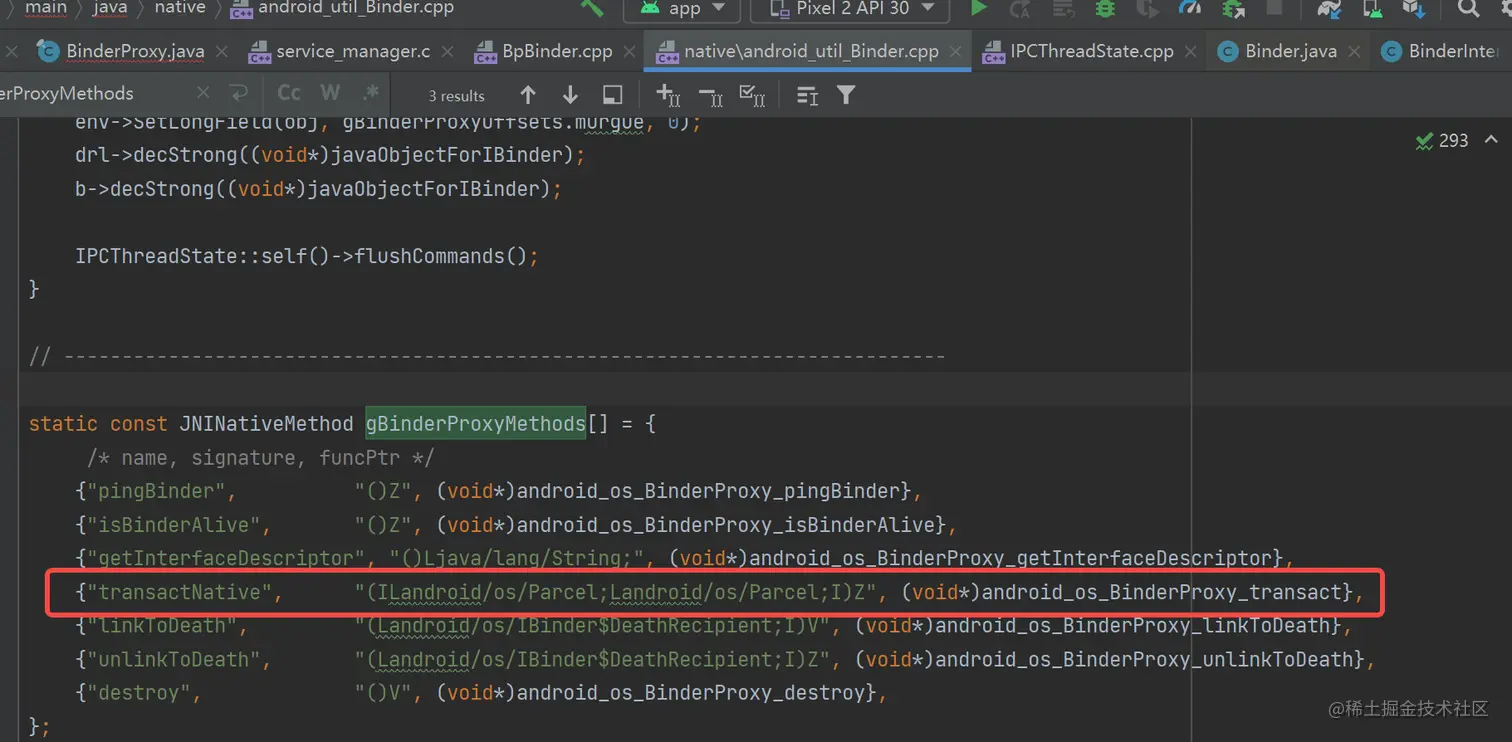Click the highlighted gBinderProxyMethods identifier

475,424
